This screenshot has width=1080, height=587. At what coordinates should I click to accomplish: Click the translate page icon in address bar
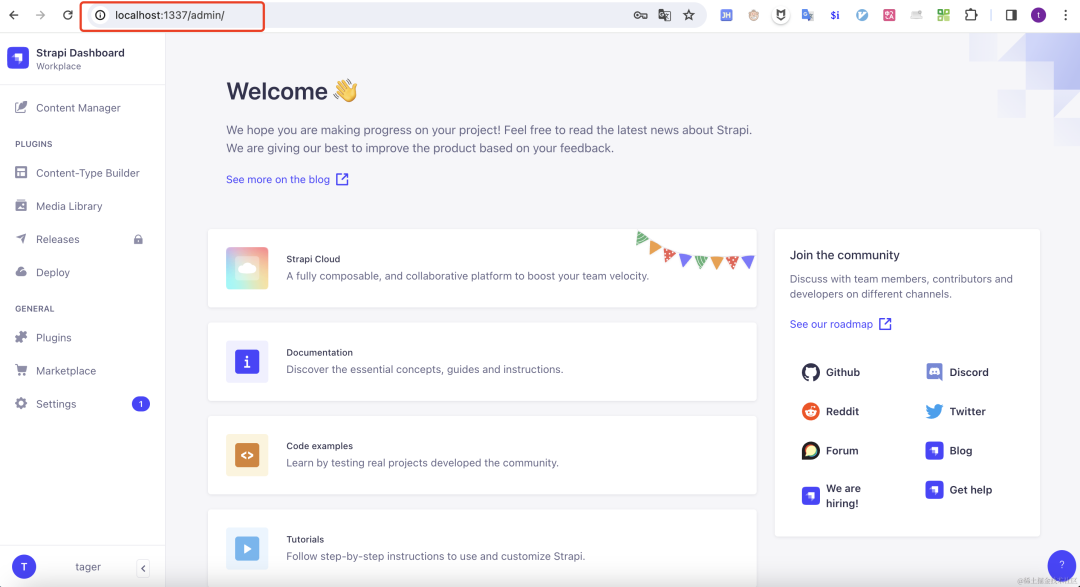[x=665, y=15]
